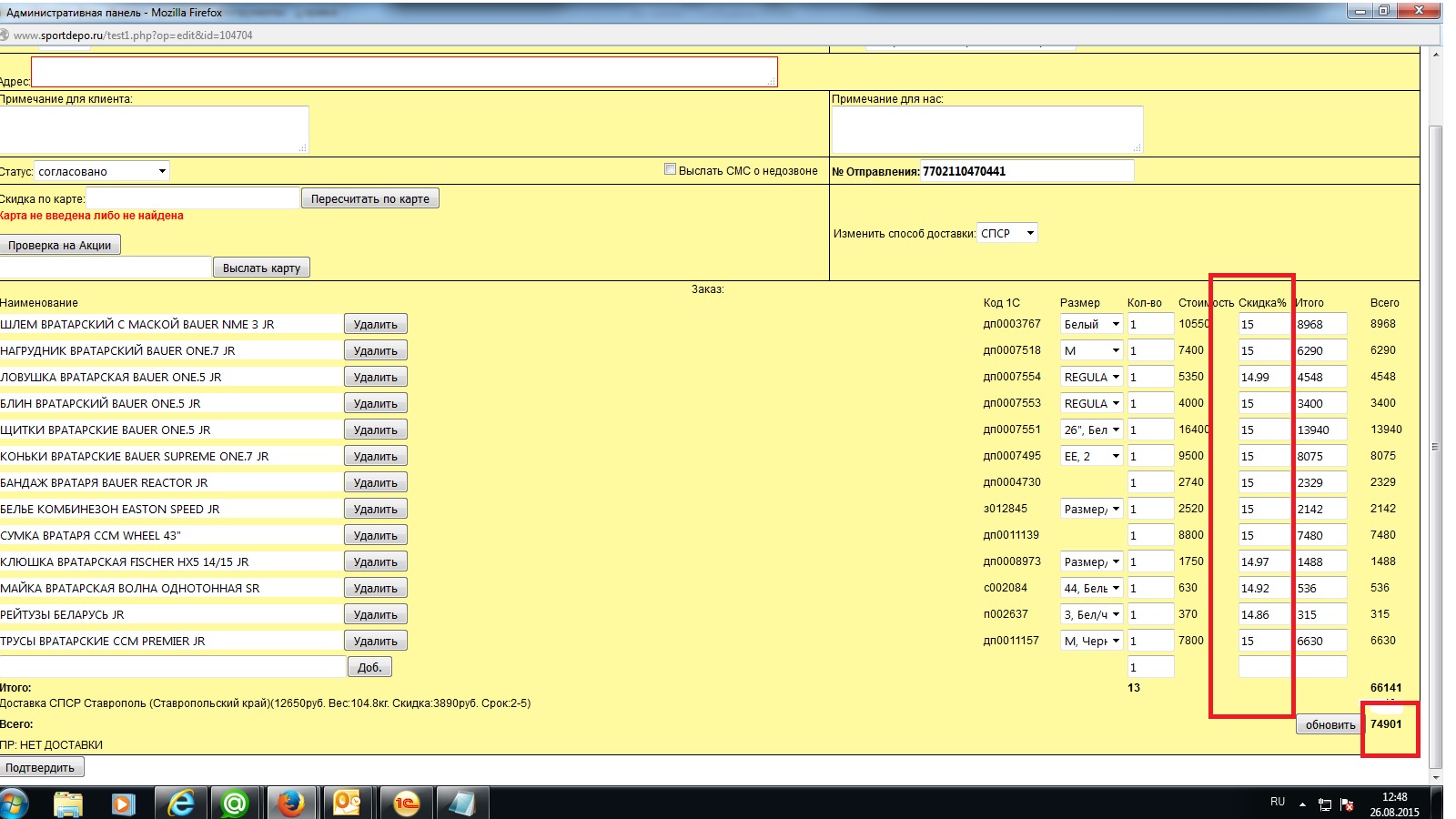
Task: Focus the 'Скидка по карте' input
Action: coord(192,198)
